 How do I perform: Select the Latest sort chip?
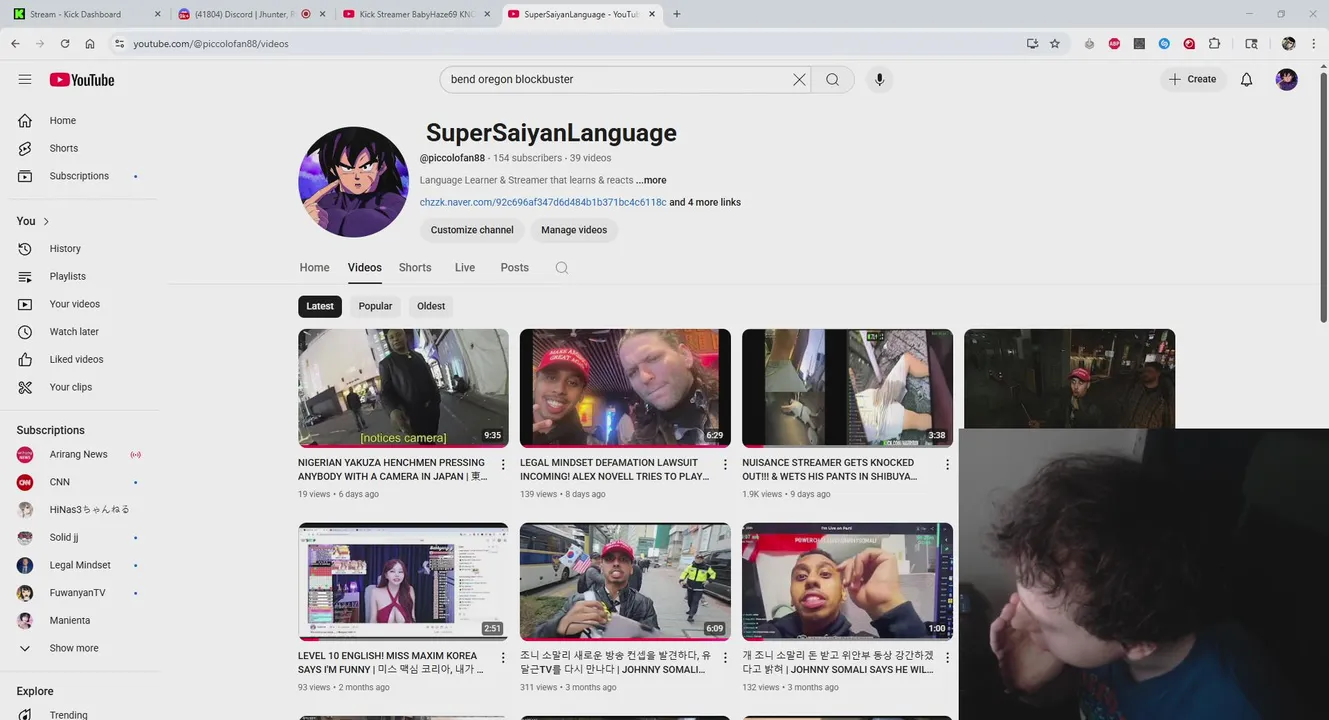pos(320,306)
